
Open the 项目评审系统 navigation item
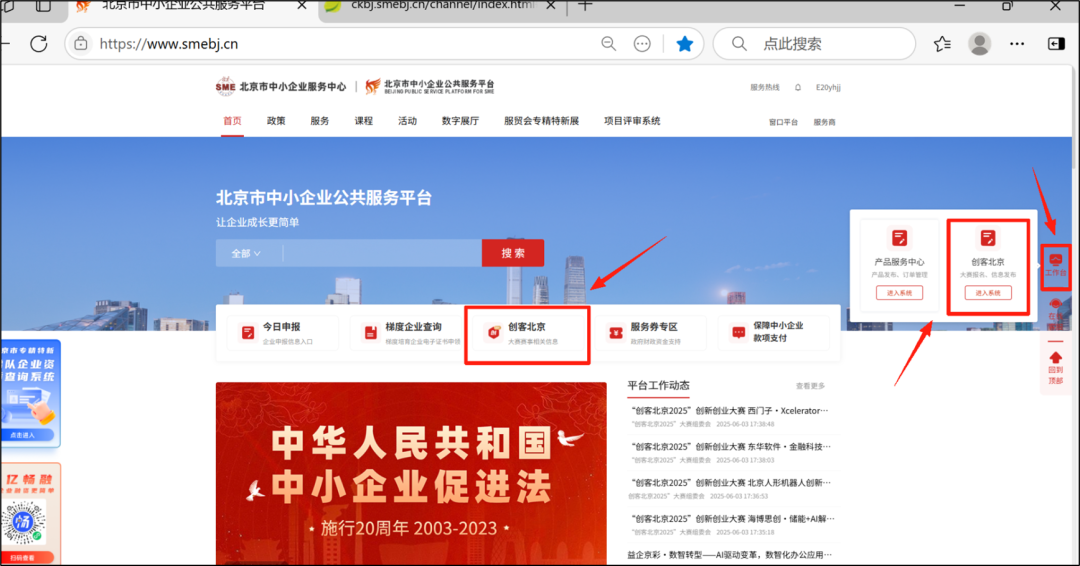point(632,121)
